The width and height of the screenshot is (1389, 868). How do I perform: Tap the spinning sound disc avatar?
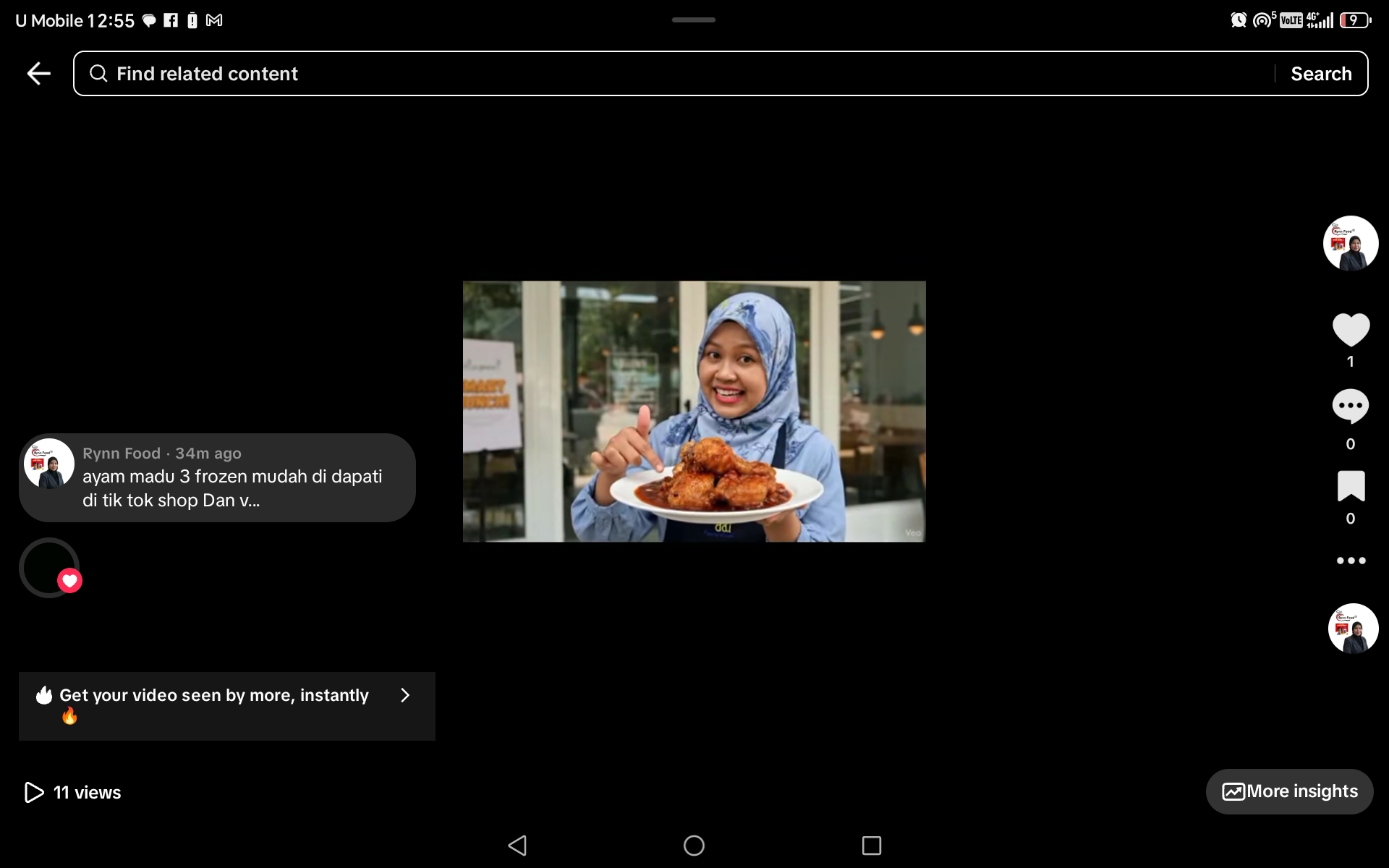pos(1353,629)
